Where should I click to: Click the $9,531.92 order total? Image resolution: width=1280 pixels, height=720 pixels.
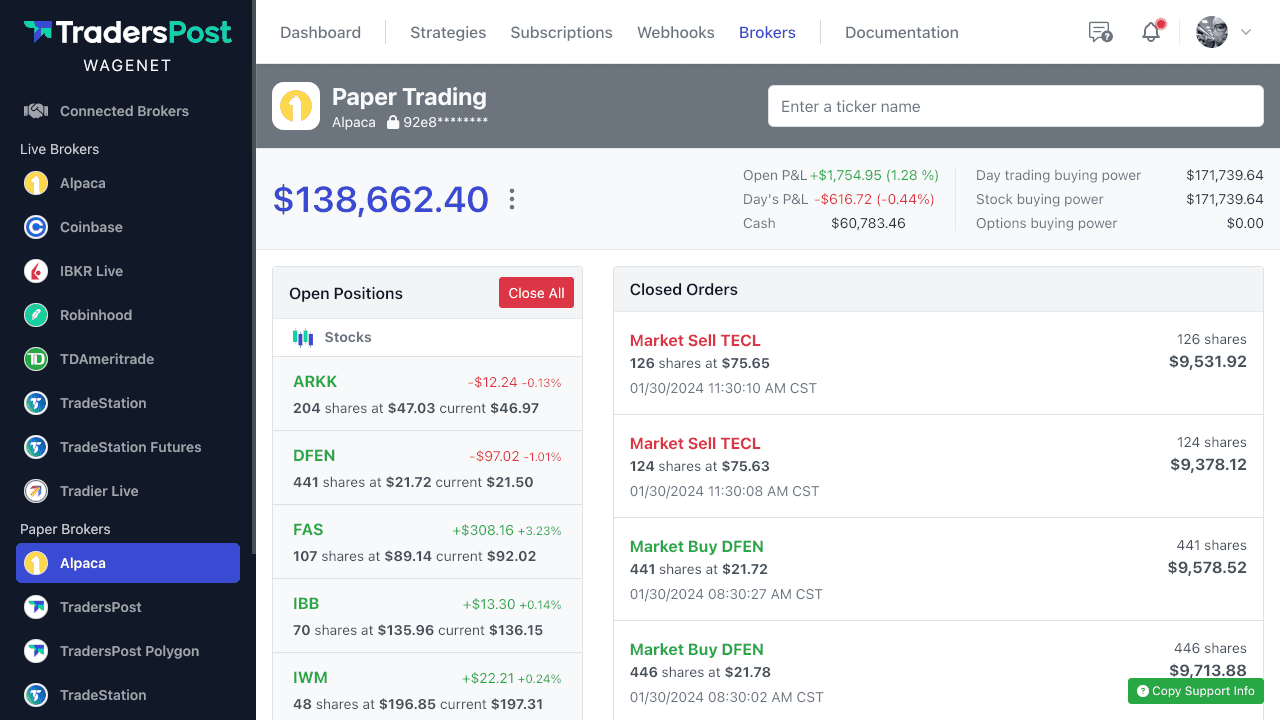(x=1208, y=361)
